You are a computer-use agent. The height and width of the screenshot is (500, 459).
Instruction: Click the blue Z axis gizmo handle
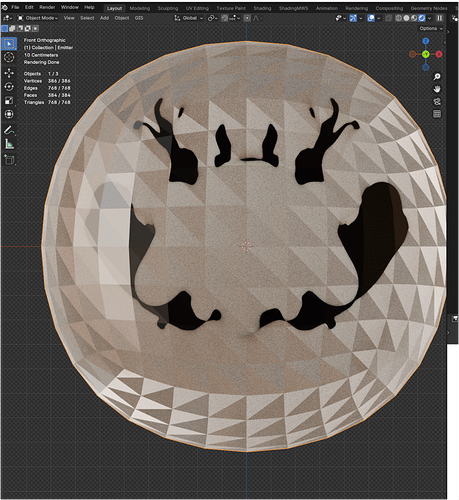(426, 41)
